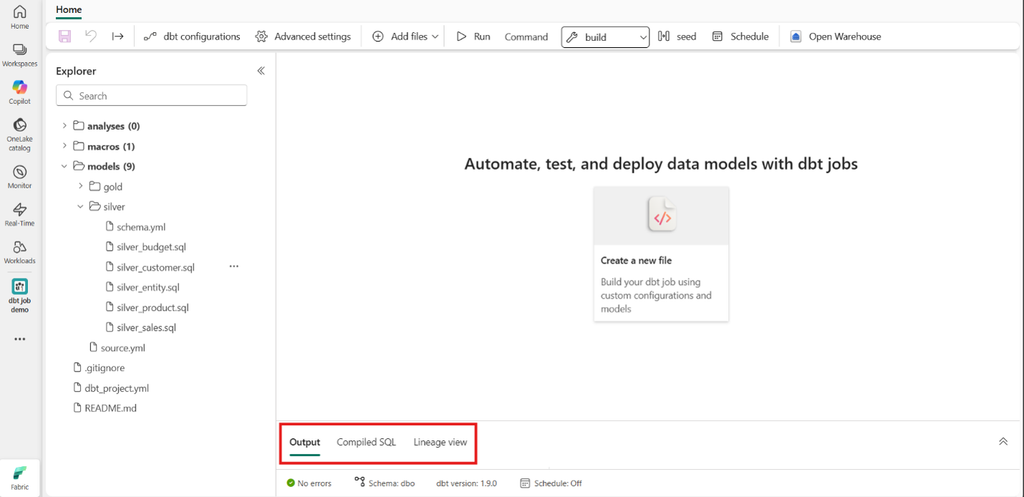1024x497 pixels.
Task: Click Schedule: Off status entry
Action: (551, 484)
